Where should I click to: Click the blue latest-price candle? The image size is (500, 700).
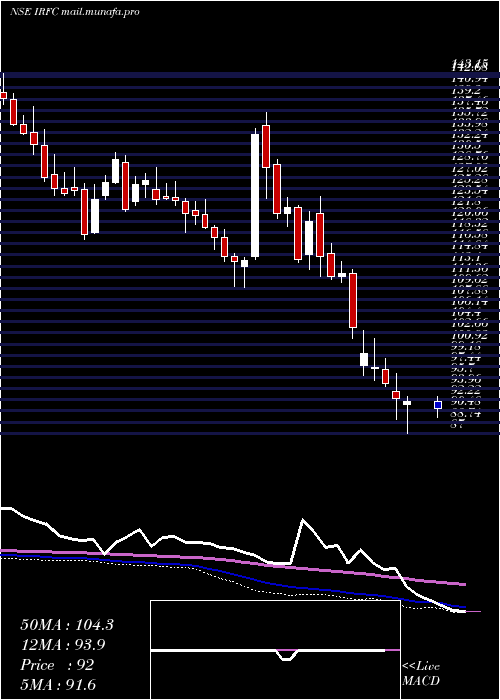[438, 405]
